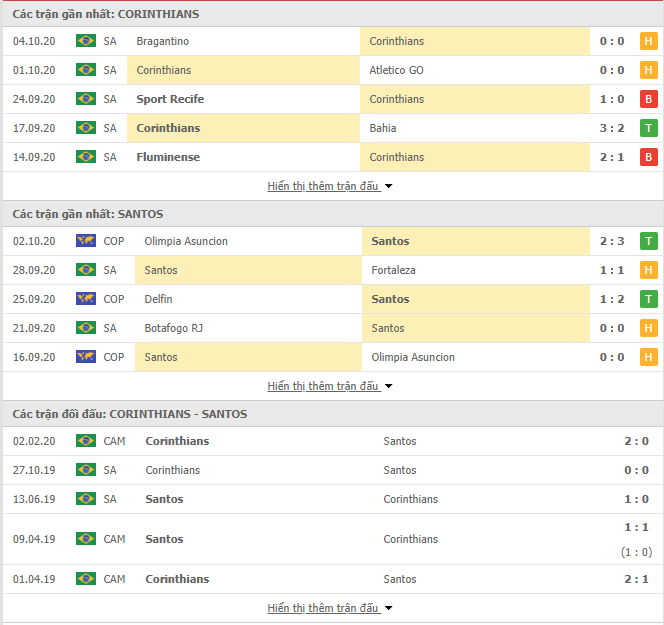The image size is (664, 625).
Task: Click the green T badge on Delfin vs Santos row
Action: click(x=648, y=299)
